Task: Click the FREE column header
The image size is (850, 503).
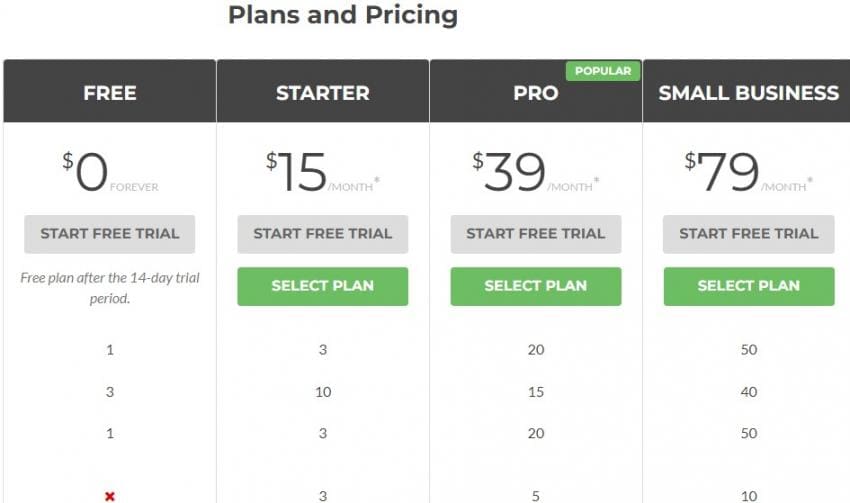Action: point(110,93)
